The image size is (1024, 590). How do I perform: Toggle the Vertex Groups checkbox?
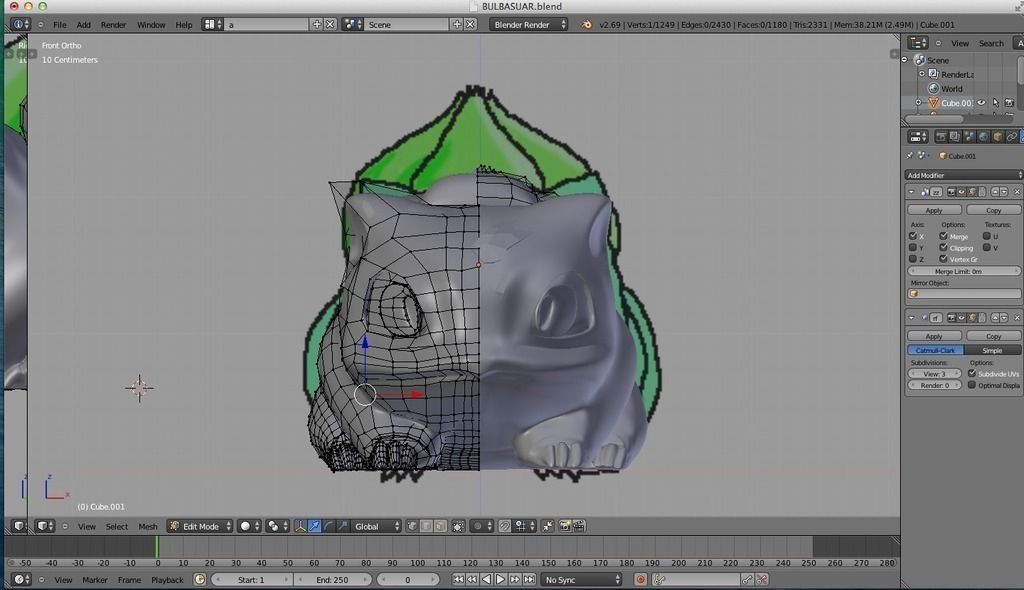click(x=943, y=259)
